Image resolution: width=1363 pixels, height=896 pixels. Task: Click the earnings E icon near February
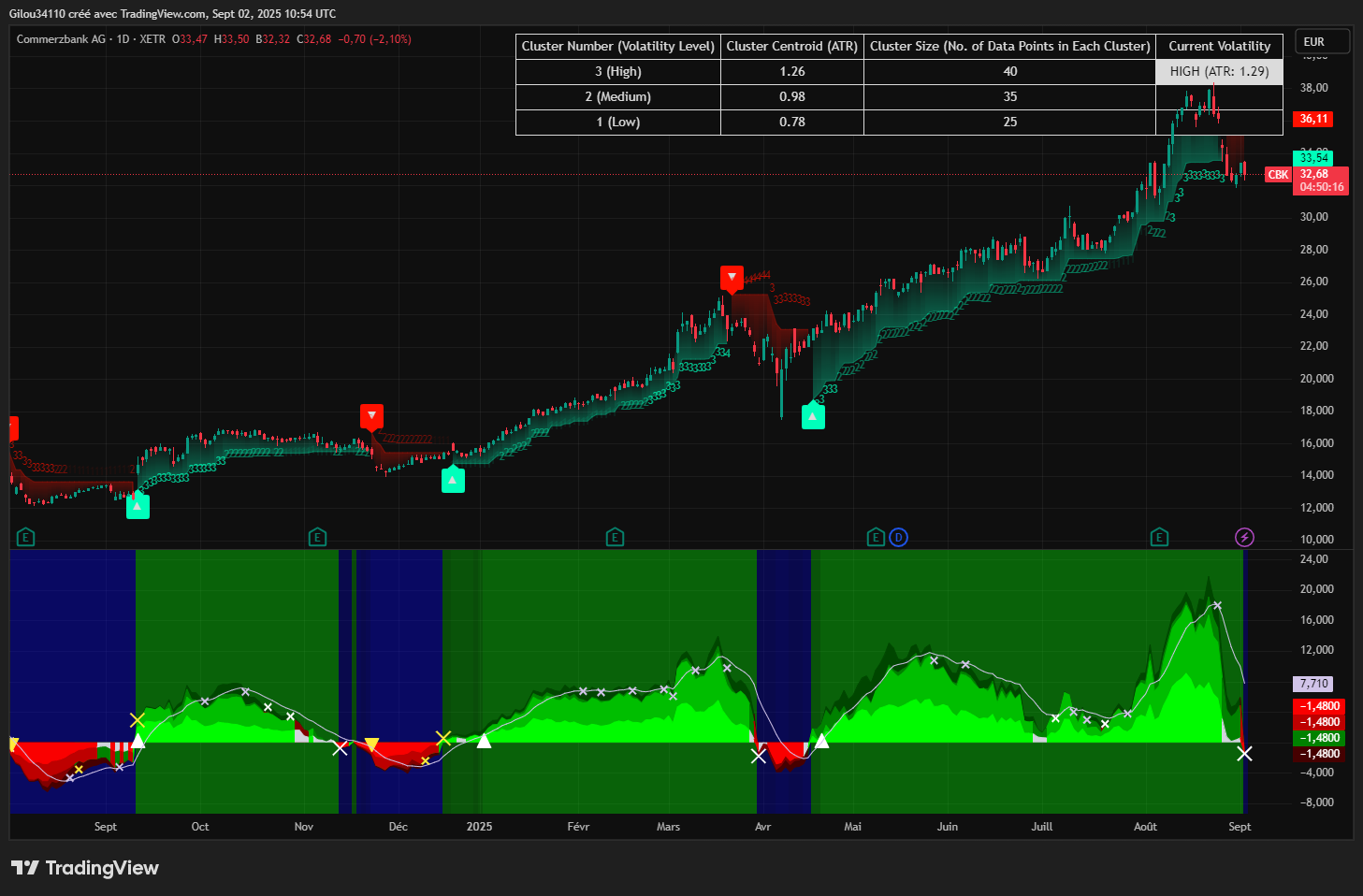(615, 537)
